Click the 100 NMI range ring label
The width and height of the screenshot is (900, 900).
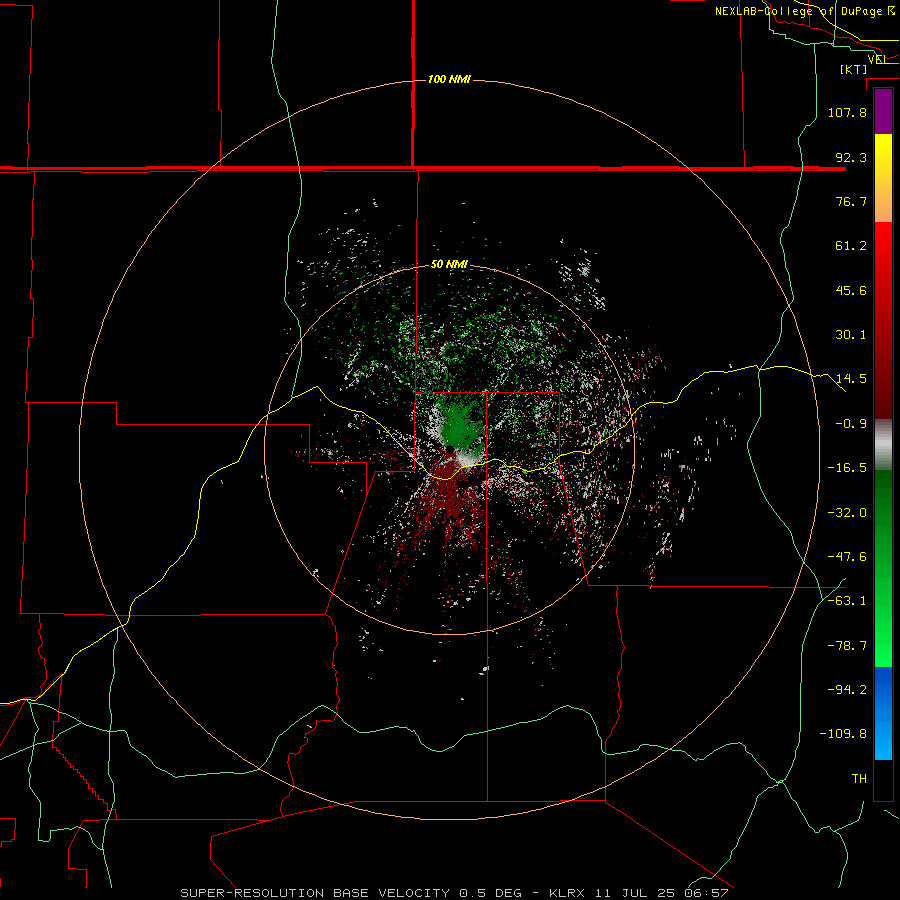coord(449,79)
